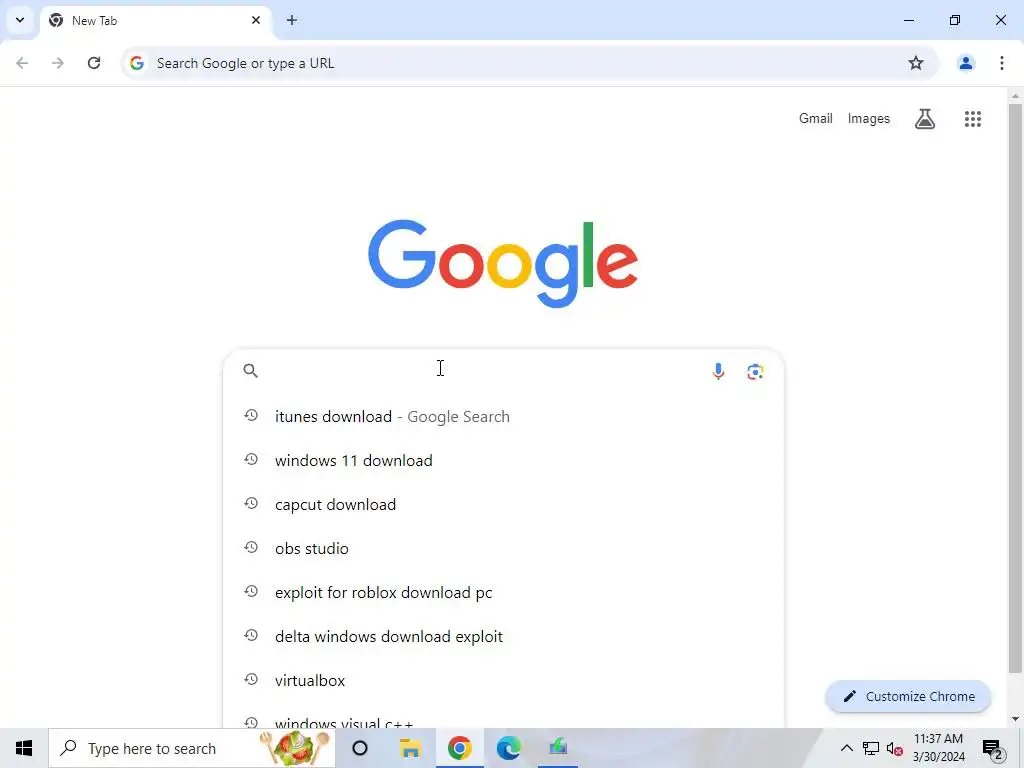Click the Google G icon in the address bar
The height and width of the screenshot is (768, 1024).
click(136, 63)
